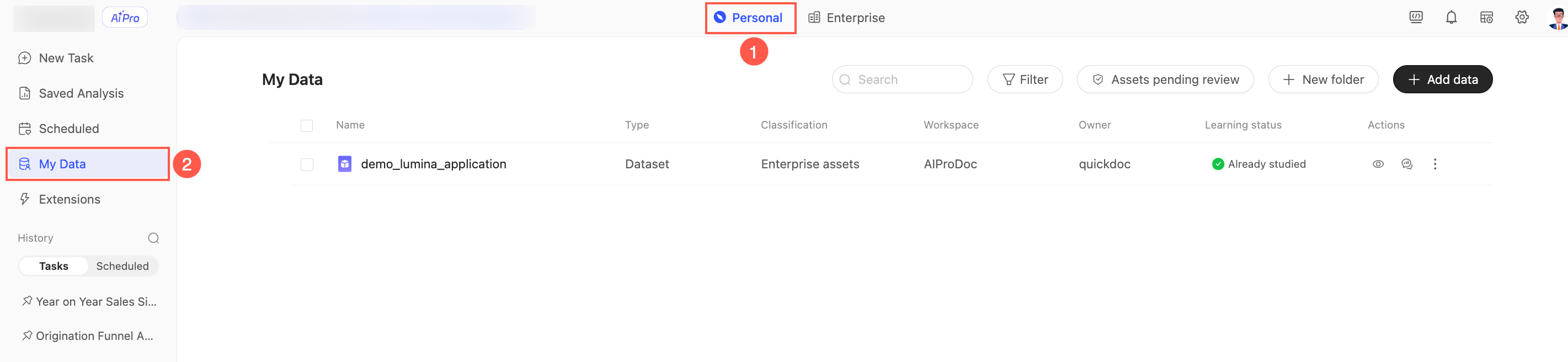The width and height of the screenshot is (1568, 362).
Task: Preview demo_lumina_application with eye icon
Action: point(1378,164)
